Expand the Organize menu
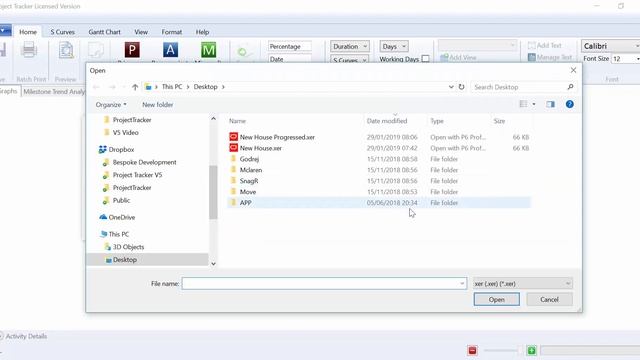Image resolution: width=640 pixels, height=360 pixels. click(111, 104)
